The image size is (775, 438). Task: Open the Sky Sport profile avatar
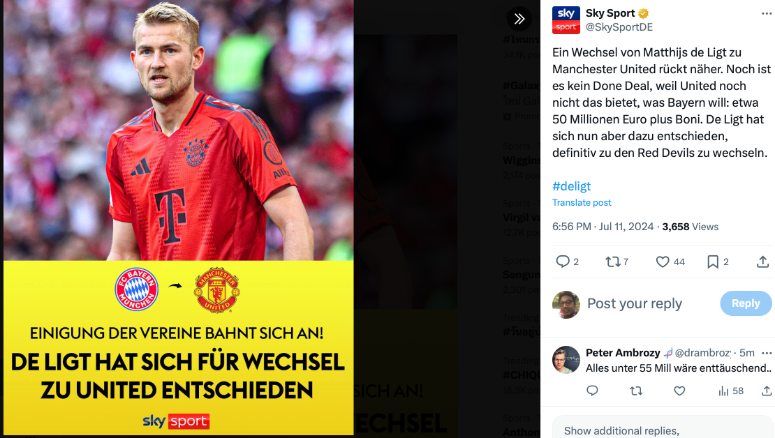click(565, 20)
